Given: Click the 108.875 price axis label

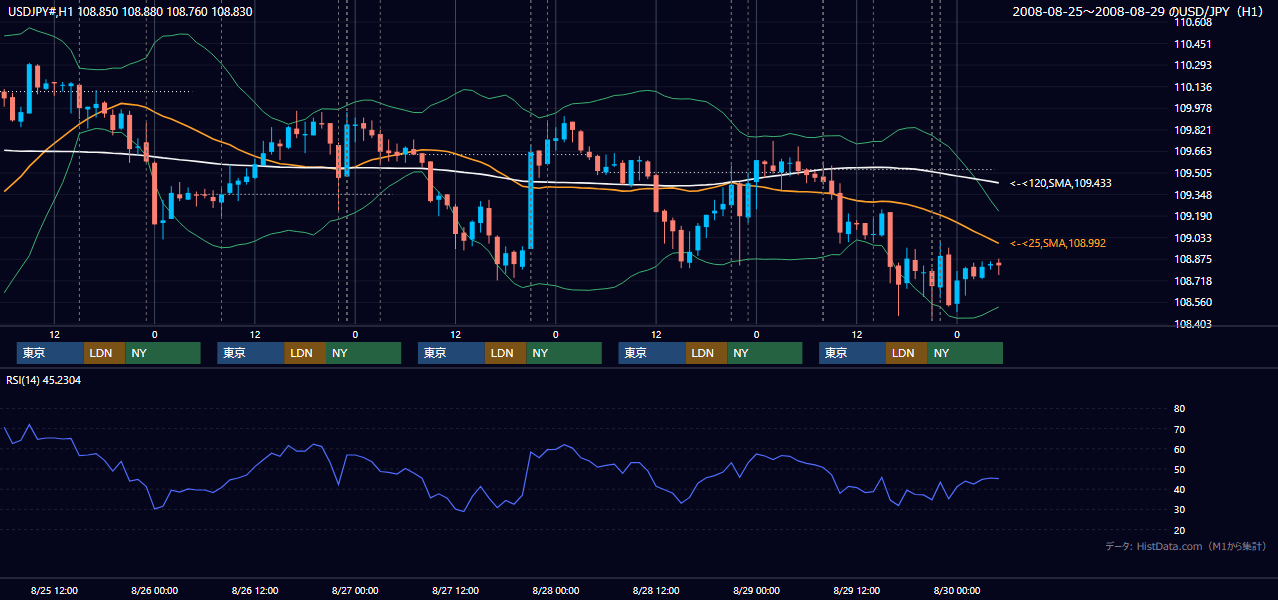Looking at the screenshot, I should 1193,259.
